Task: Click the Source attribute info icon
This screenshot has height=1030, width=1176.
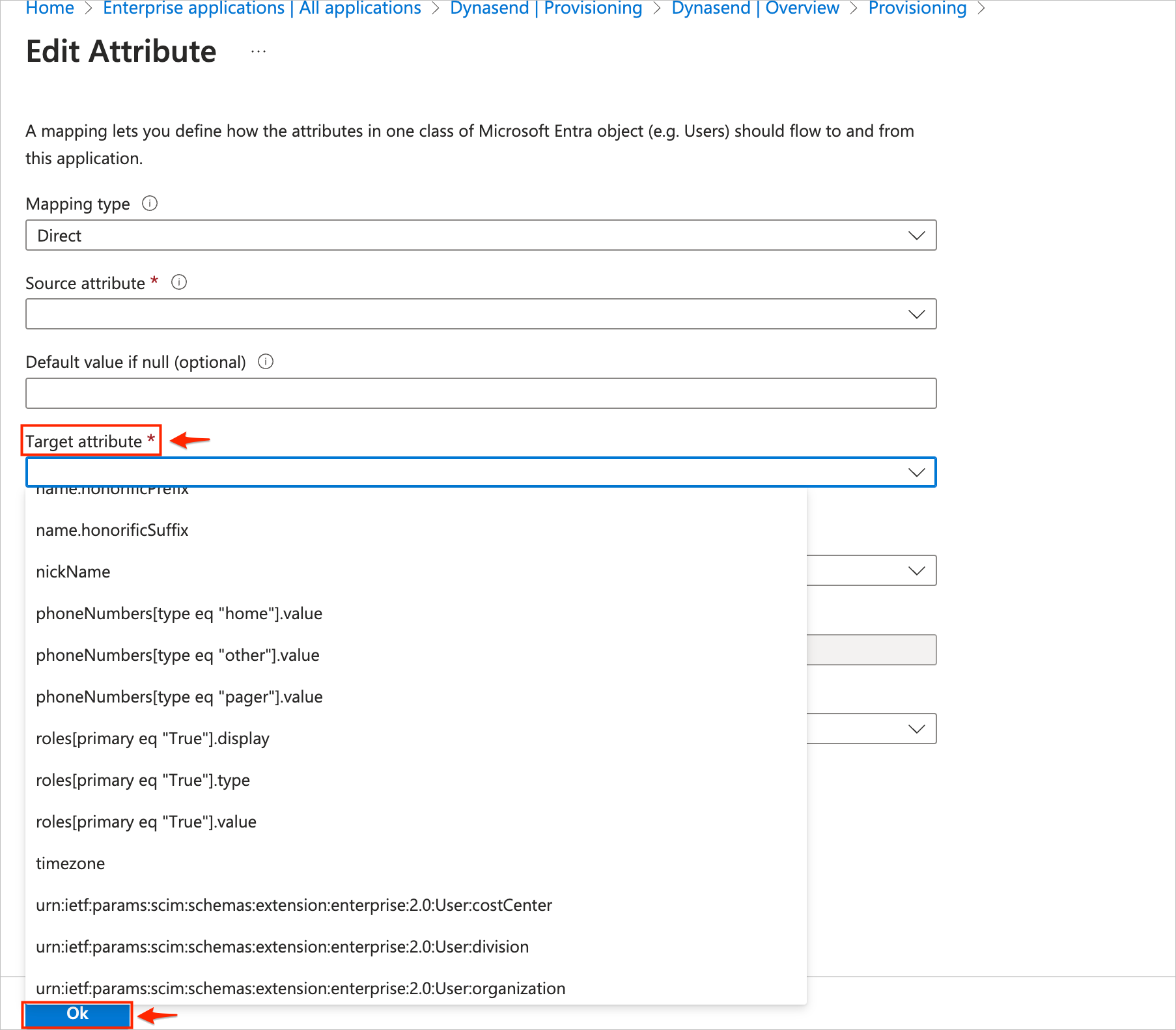Action: (x=179, y=283)
